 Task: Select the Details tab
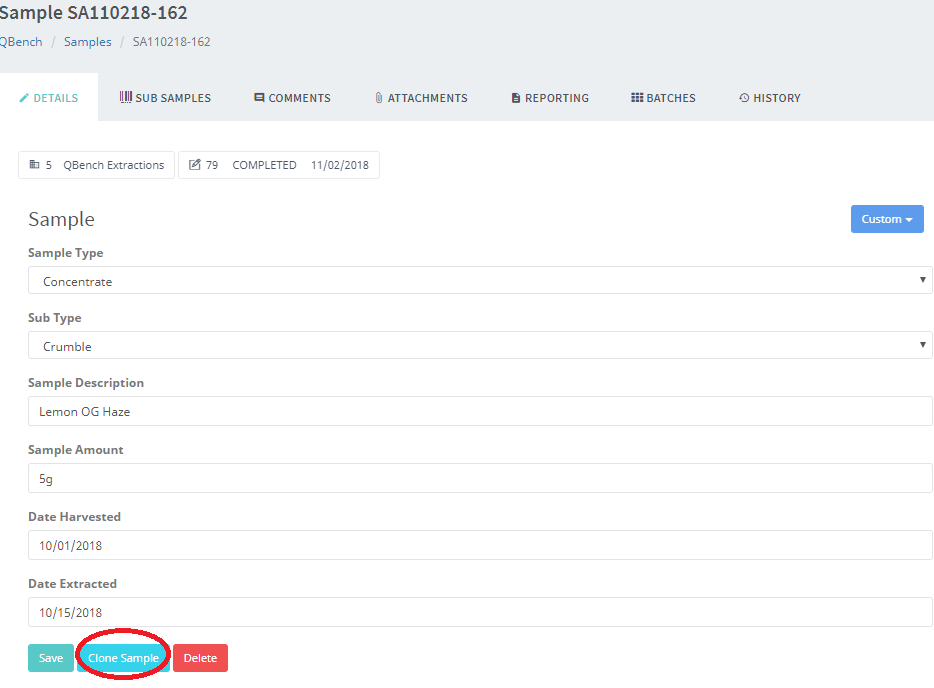click(x=49, y=98)
